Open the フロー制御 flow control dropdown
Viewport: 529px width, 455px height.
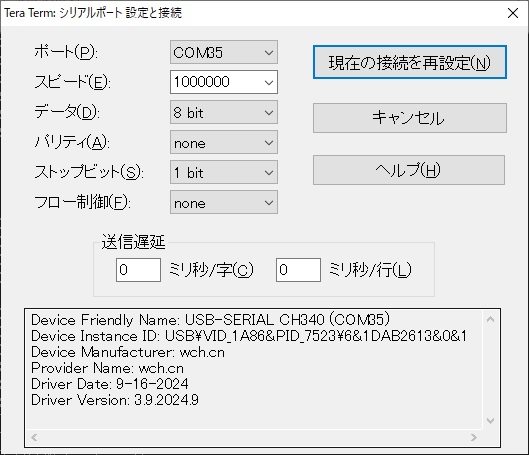224,202
